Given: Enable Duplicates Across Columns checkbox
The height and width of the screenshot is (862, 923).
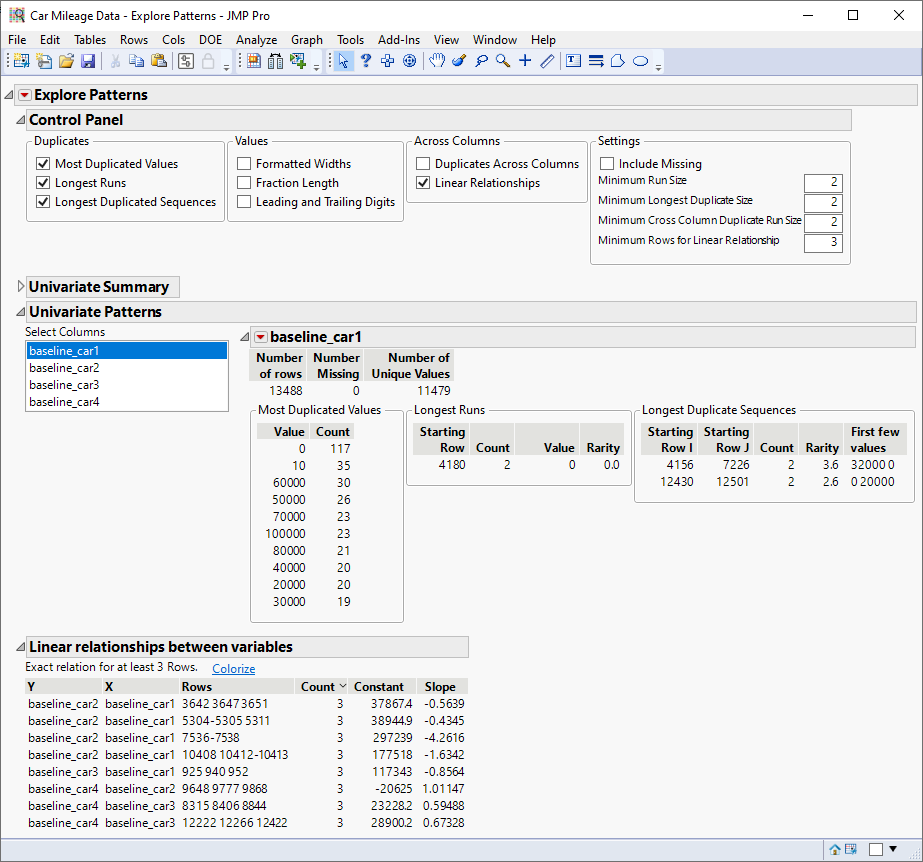Looking at the screenshot, I should [x=423, y=164].
